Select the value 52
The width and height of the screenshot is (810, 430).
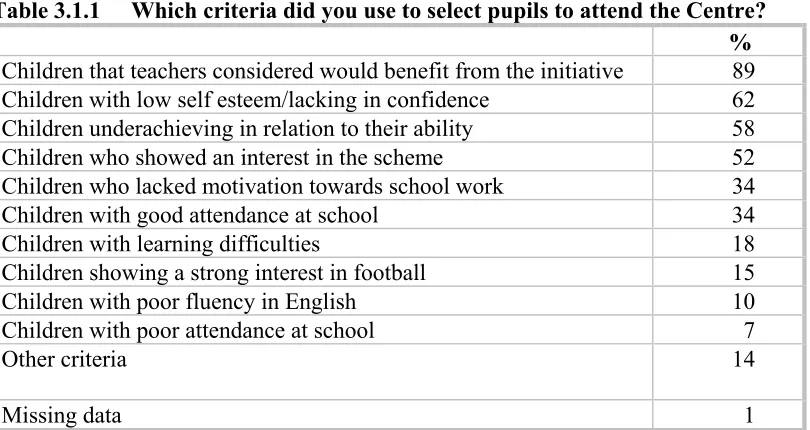(x=743, y=158)
